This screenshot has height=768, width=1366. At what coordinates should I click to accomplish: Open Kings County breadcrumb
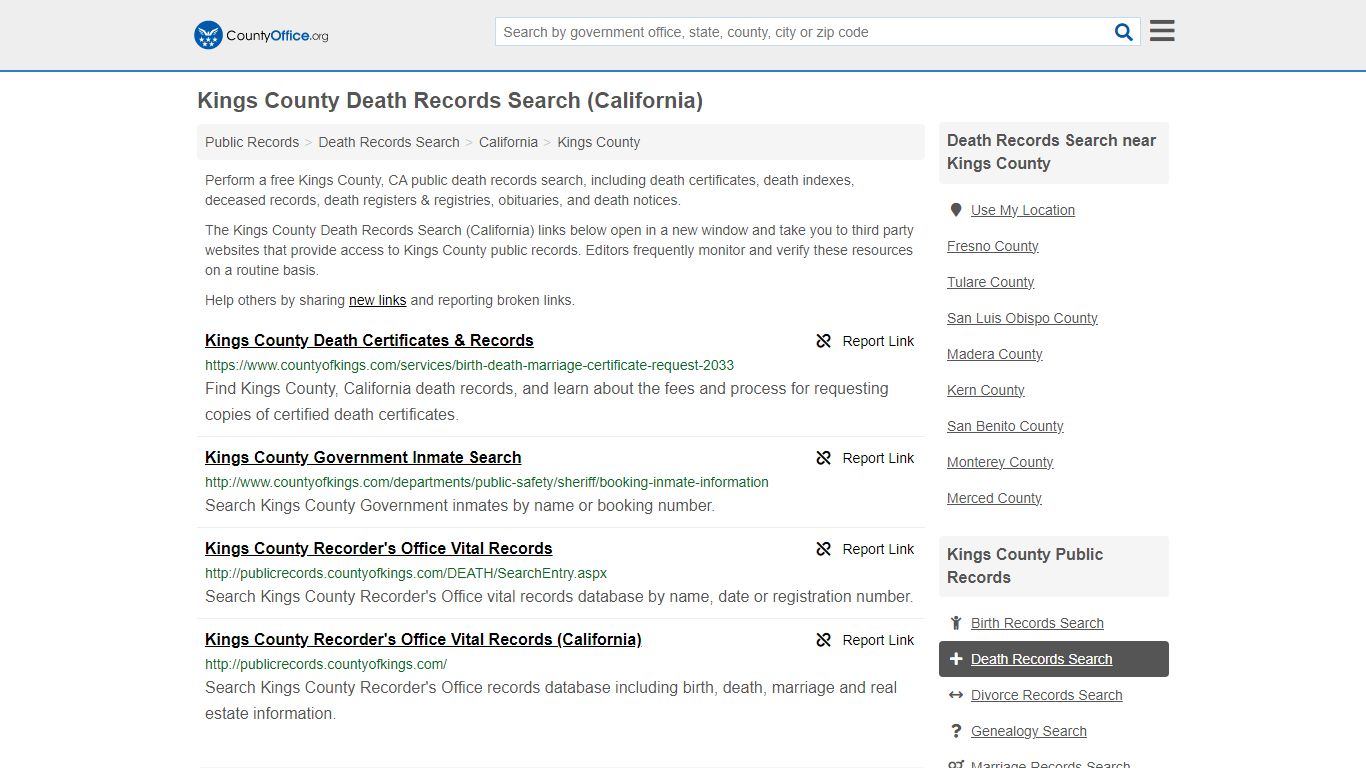(599, 142)
